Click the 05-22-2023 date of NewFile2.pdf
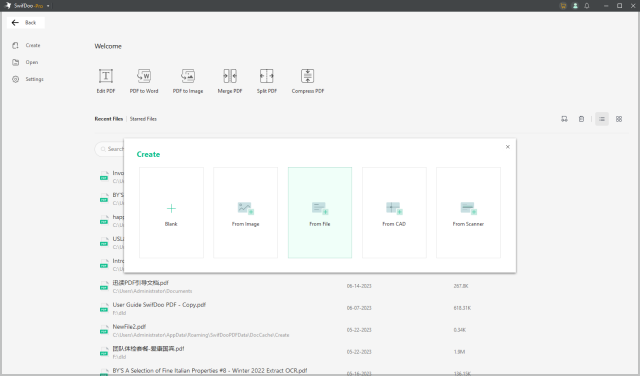Viewport: 640px width, 376px height. pos(359,330)
